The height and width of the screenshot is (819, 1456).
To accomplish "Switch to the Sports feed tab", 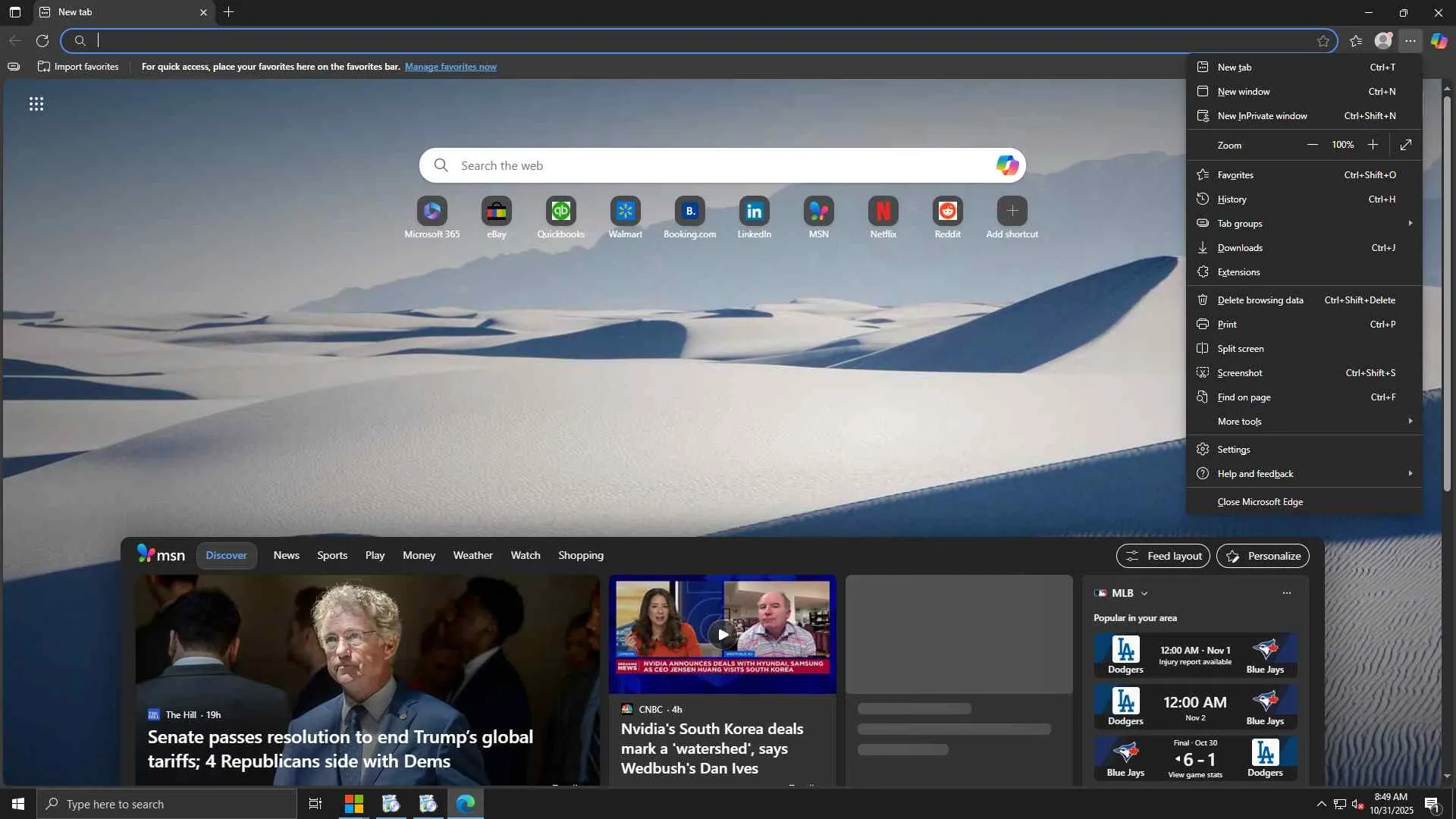I will 332,556.
